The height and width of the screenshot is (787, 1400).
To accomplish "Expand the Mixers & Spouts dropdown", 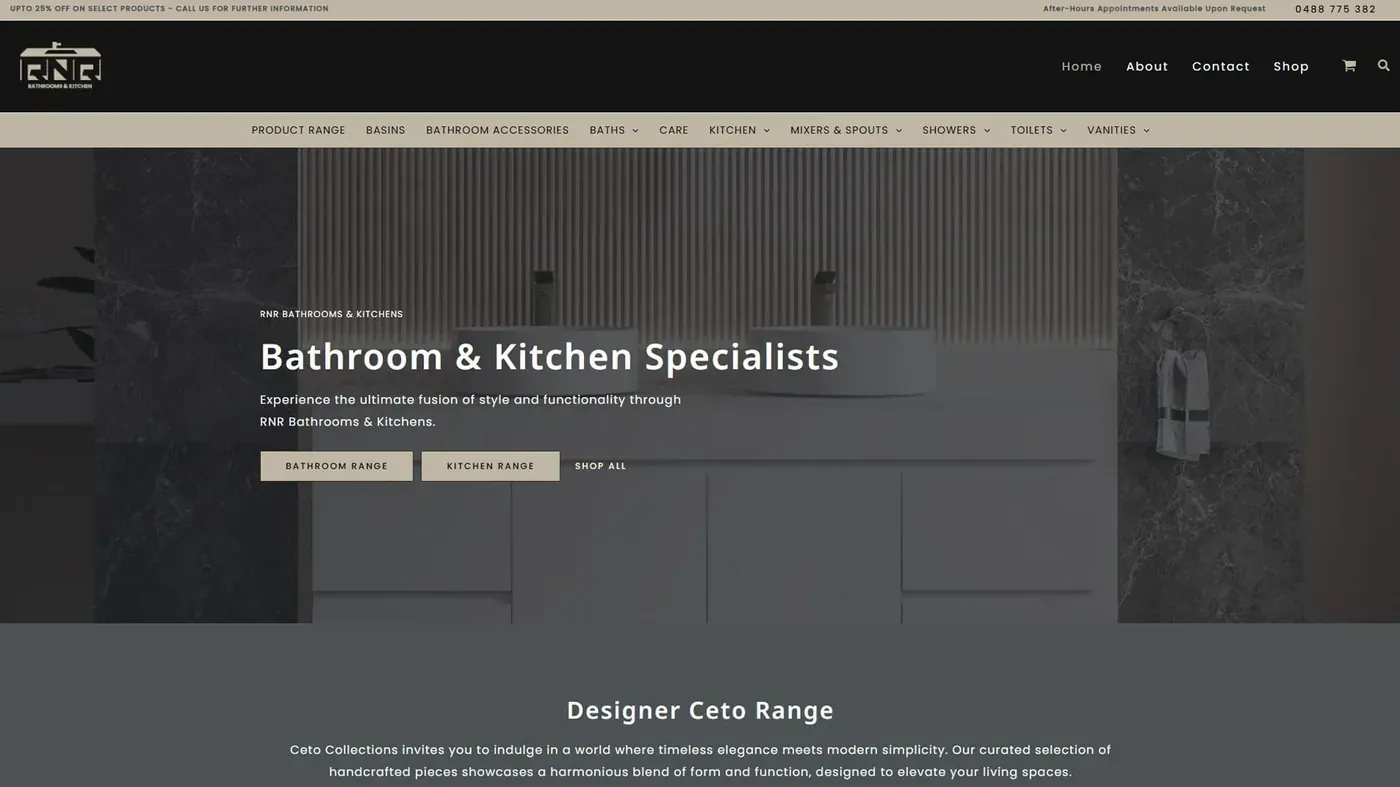I will click(846, 130).
